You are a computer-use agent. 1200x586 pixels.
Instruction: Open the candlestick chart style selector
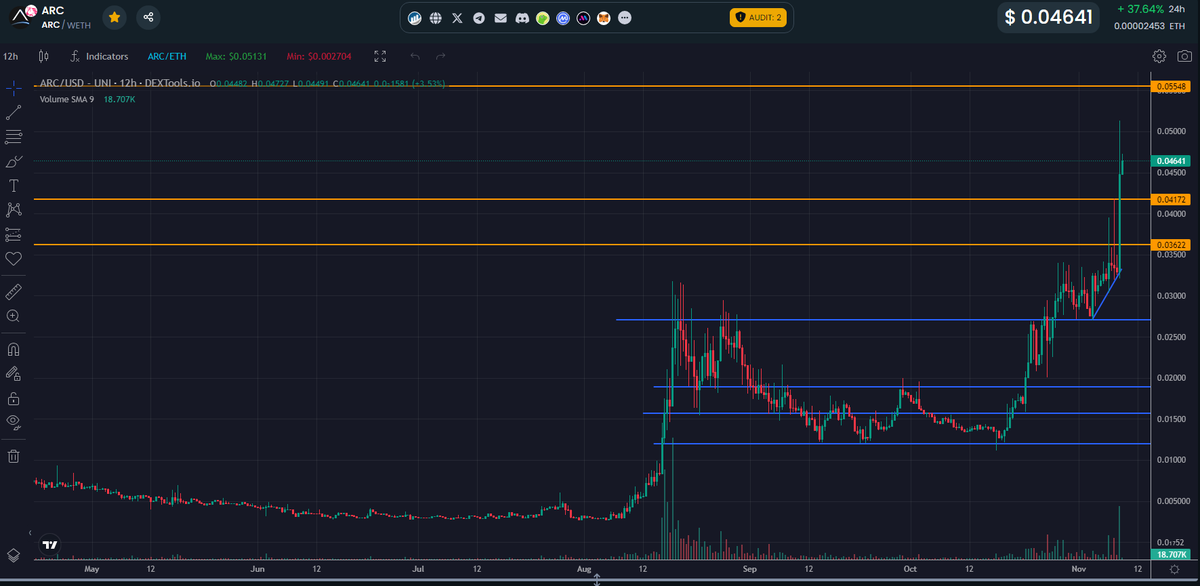(x=46, y=57)
